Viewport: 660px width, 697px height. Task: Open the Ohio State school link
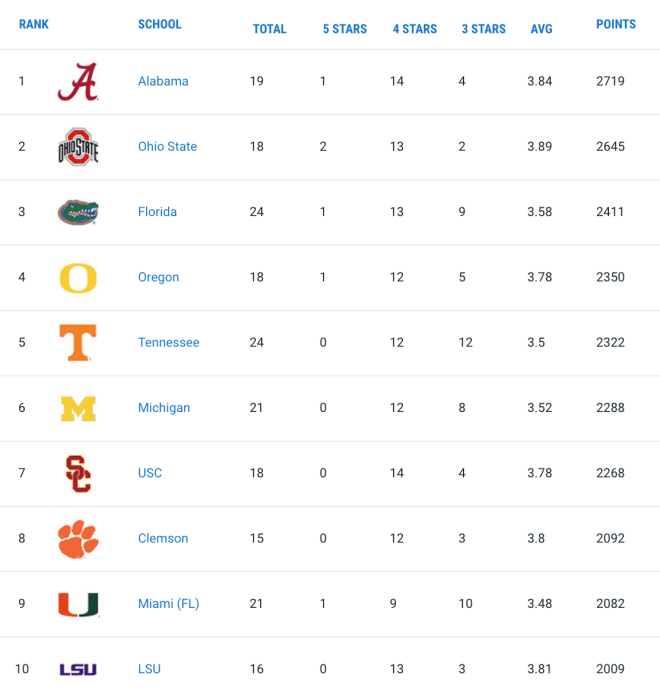168,147
